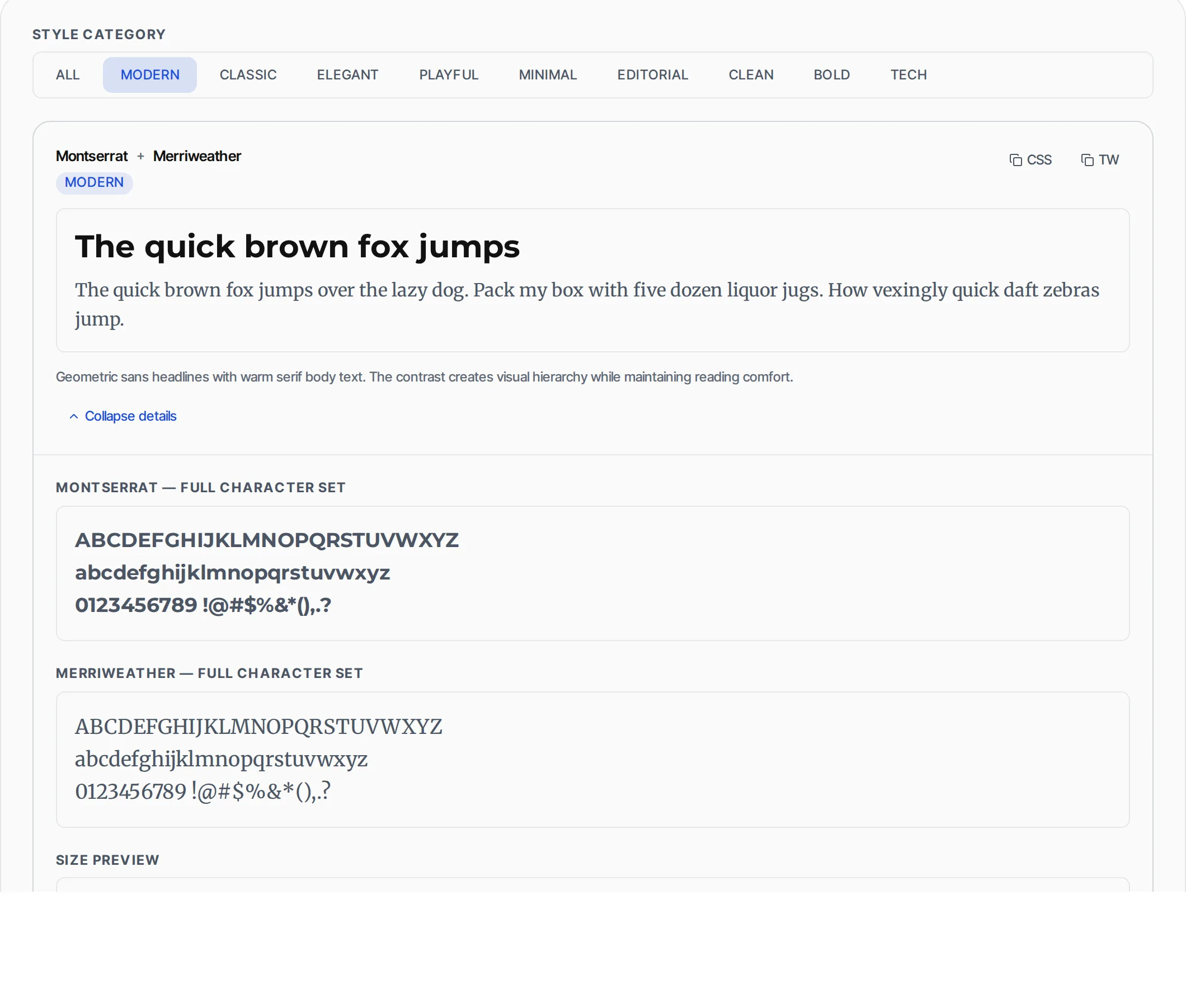Click the Montserrat uppercase alphabet line
The width and height of the screenshot is (1186, 1008).
tap(266, 540)
